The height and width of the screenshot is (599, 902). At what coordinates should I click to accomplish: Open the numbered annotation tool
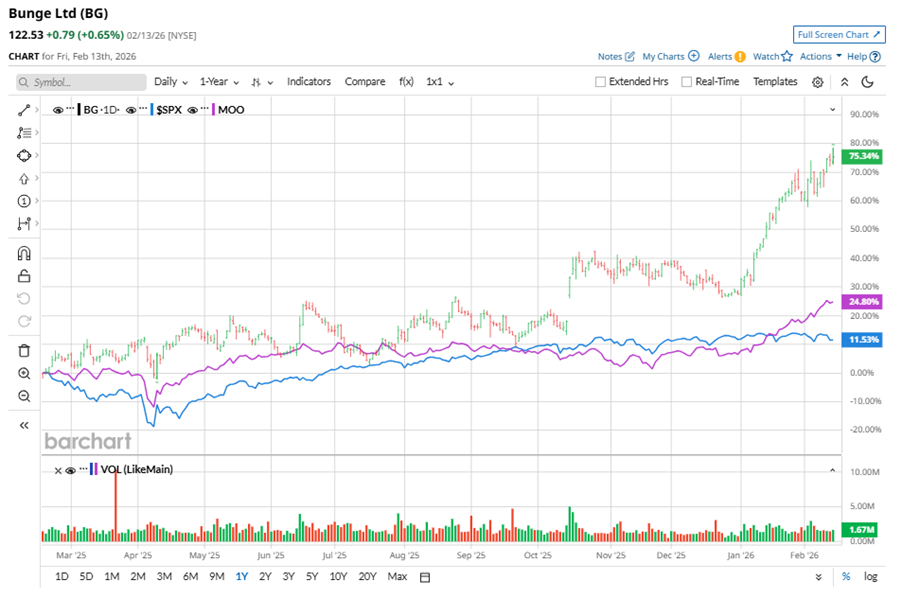(24, 201)
